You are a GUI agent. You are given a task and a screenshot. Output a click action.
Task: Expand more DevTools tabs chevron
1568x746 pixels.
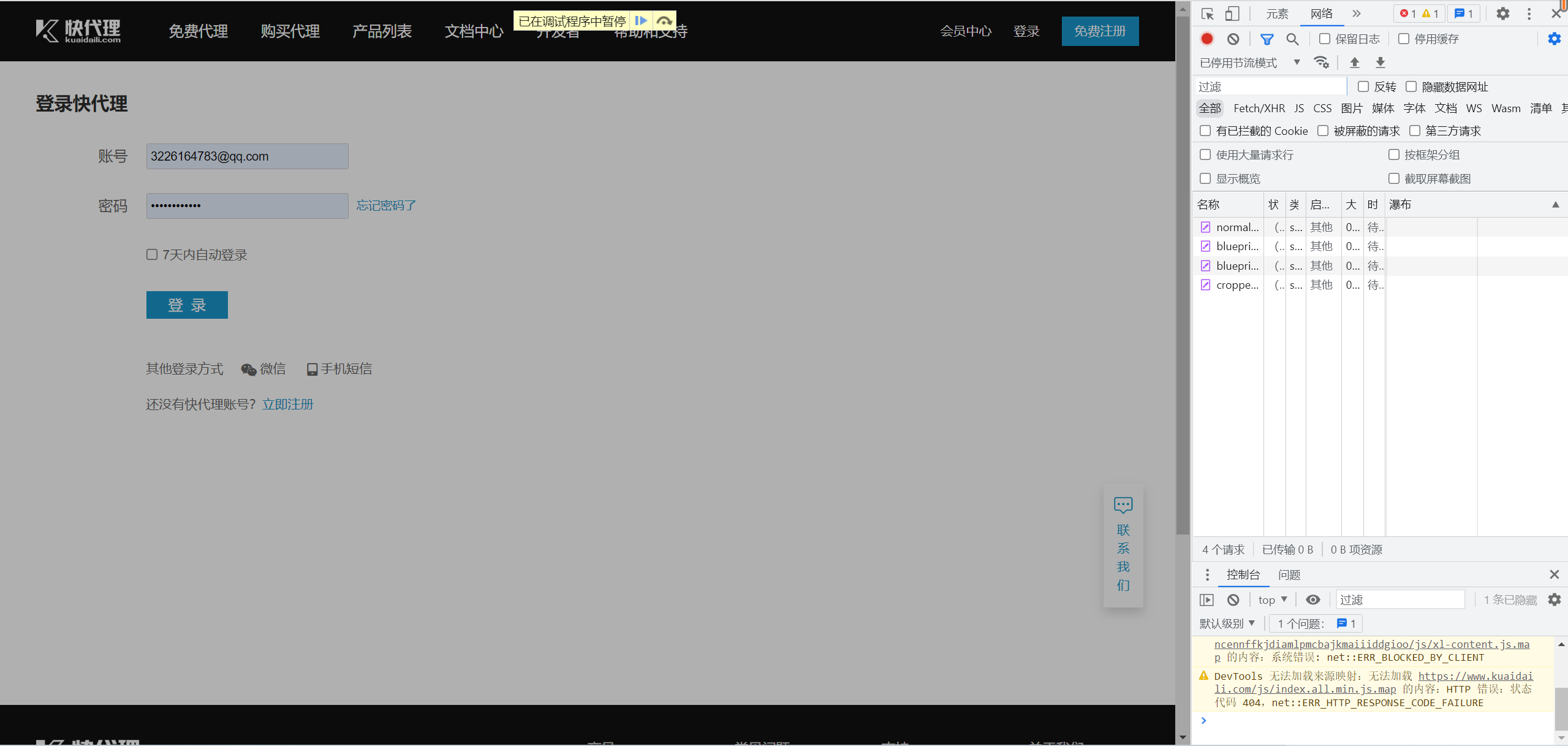pos(1357,13)
